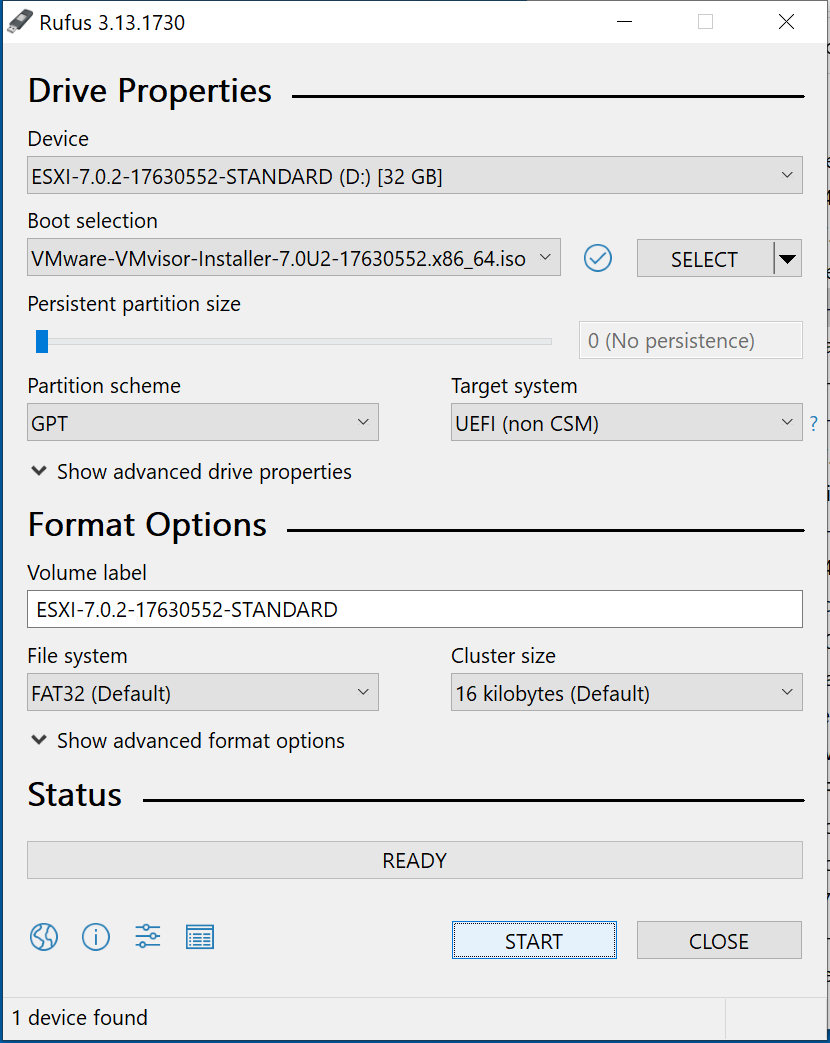Viewport: 830px width, 1043px height.
Task: Open the SELECT button split arrow
Action: pyautogui.click(x=788, y=259)
